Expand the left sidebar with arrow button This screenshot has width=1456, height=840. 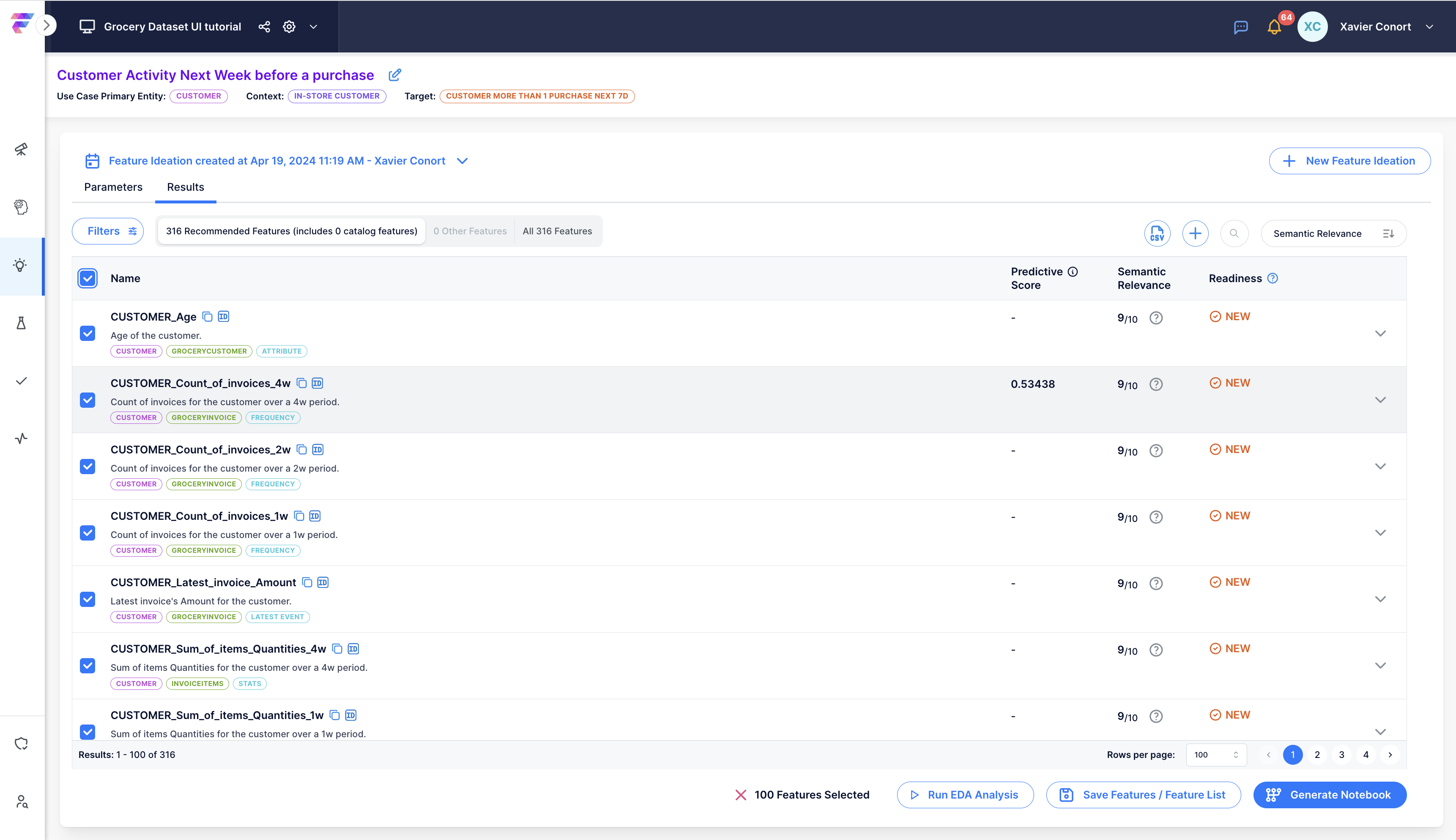pos(46,25)
